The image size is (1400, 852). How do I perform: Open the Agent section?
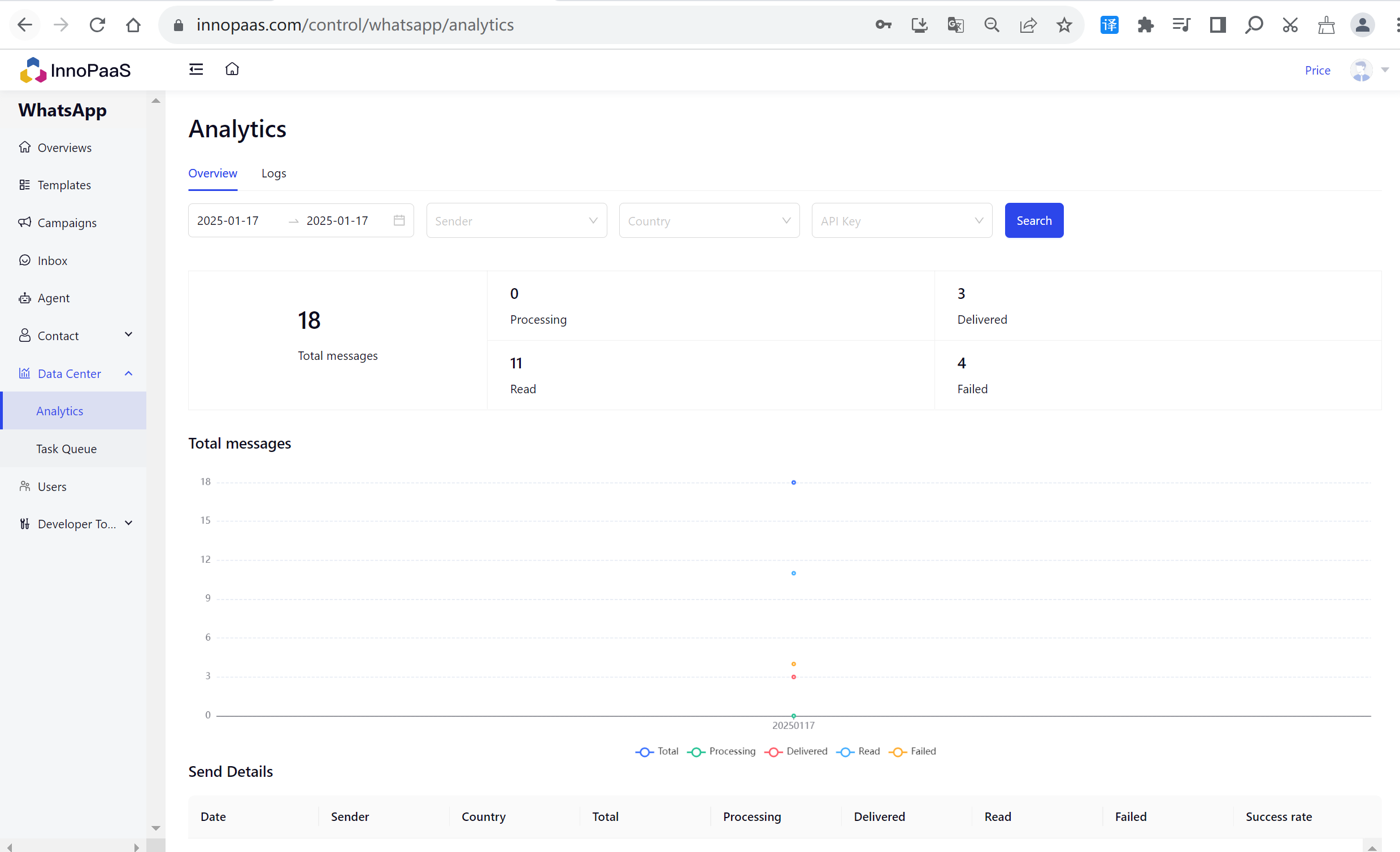coord(54,298)
